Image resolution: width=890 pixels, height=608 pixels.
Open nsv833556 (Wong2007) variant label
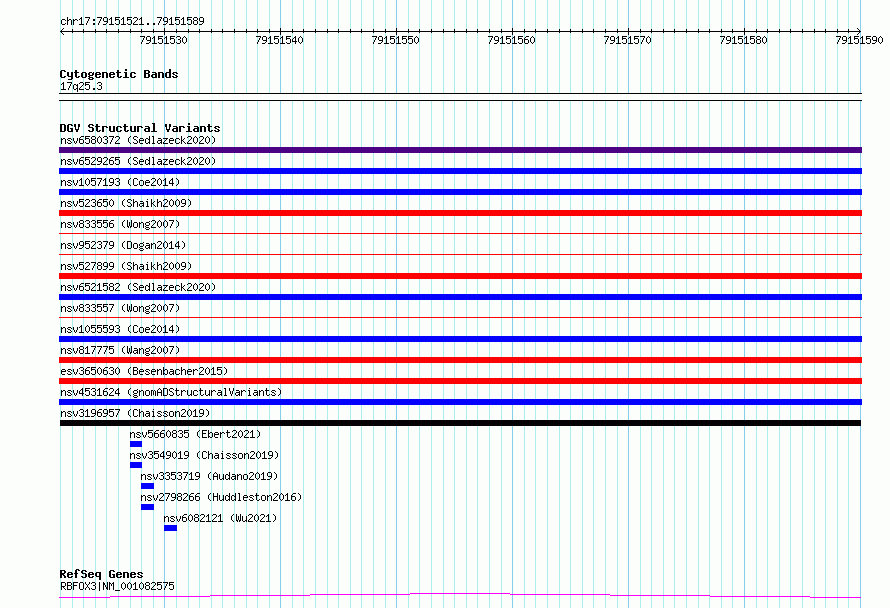pyautogui.click(x=120, y=224)
